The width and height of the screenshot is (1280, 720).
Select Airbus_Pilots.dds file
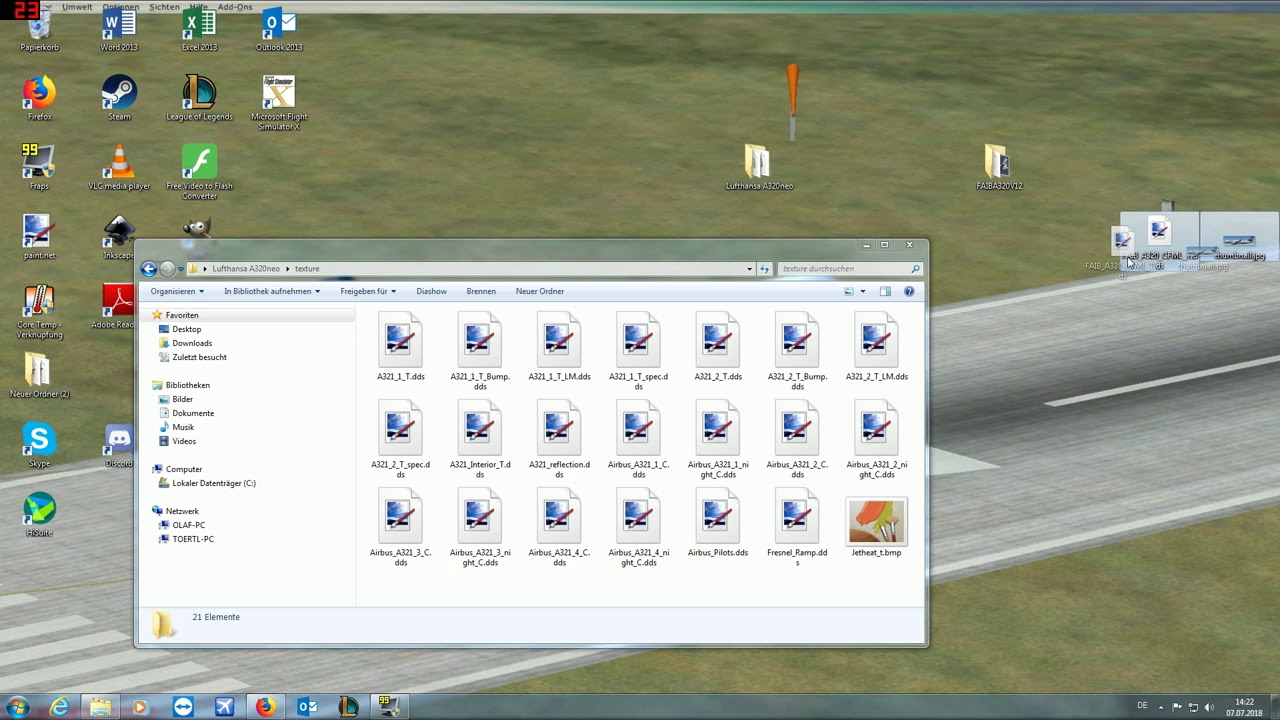[x=718, y=522]
